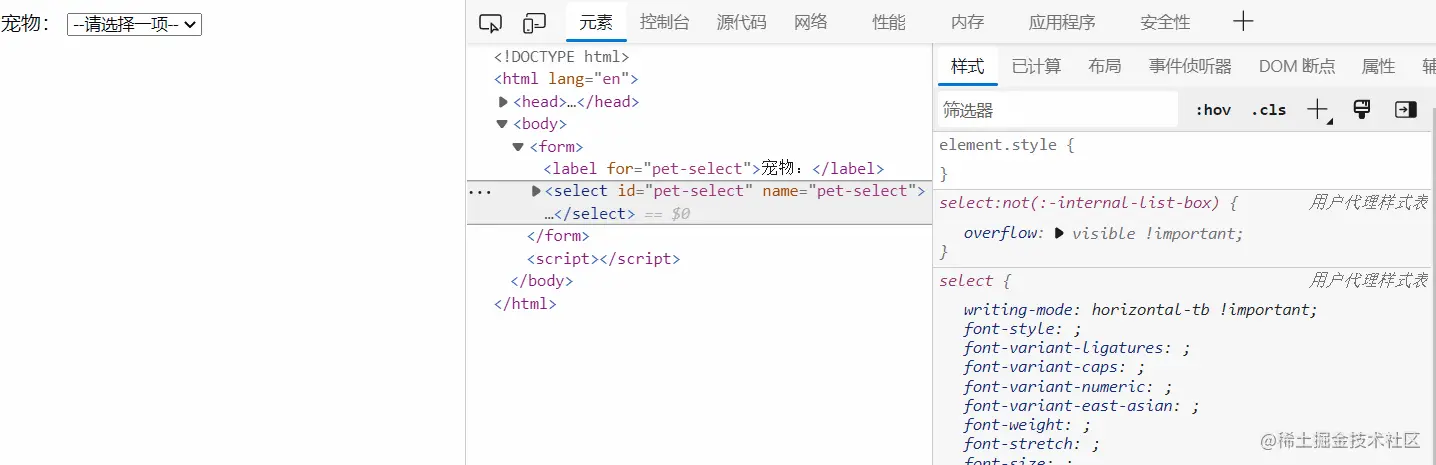
Task: Open the 性能 tab
Action: tap(889, 22)
